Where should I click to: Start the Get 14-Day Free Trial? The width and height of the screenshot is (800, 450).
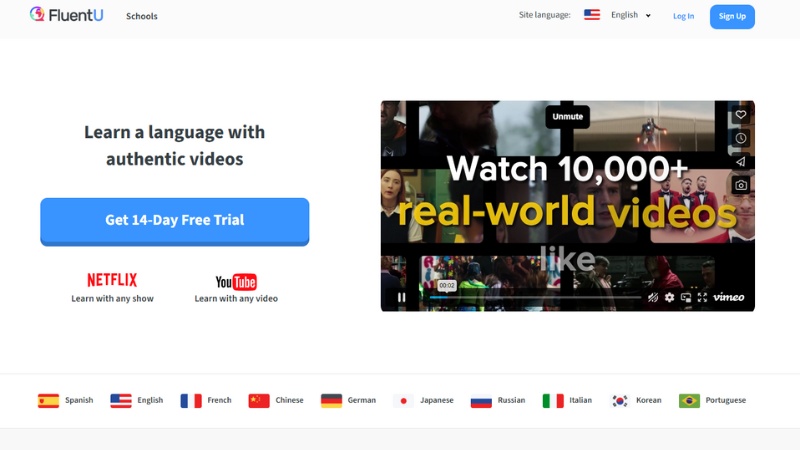tap(174, 221)
